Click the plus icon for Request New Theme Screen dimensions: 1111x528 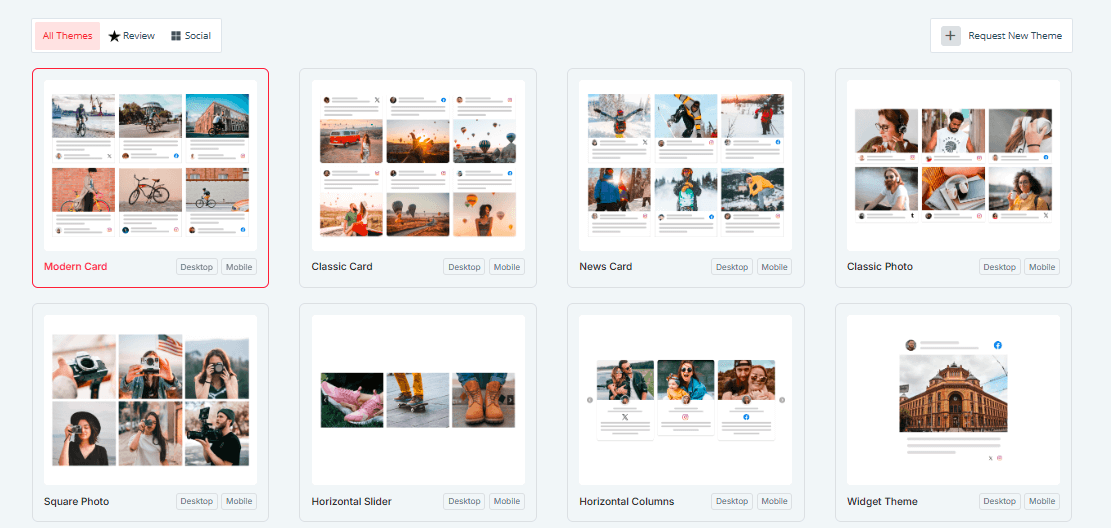tap(950, 36)
